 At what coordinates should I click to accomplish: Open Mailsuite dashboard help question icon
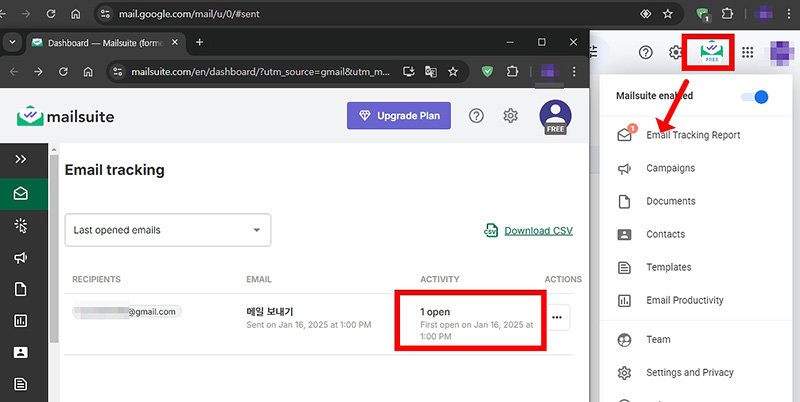pyautogui.click(x=476, y=116)
